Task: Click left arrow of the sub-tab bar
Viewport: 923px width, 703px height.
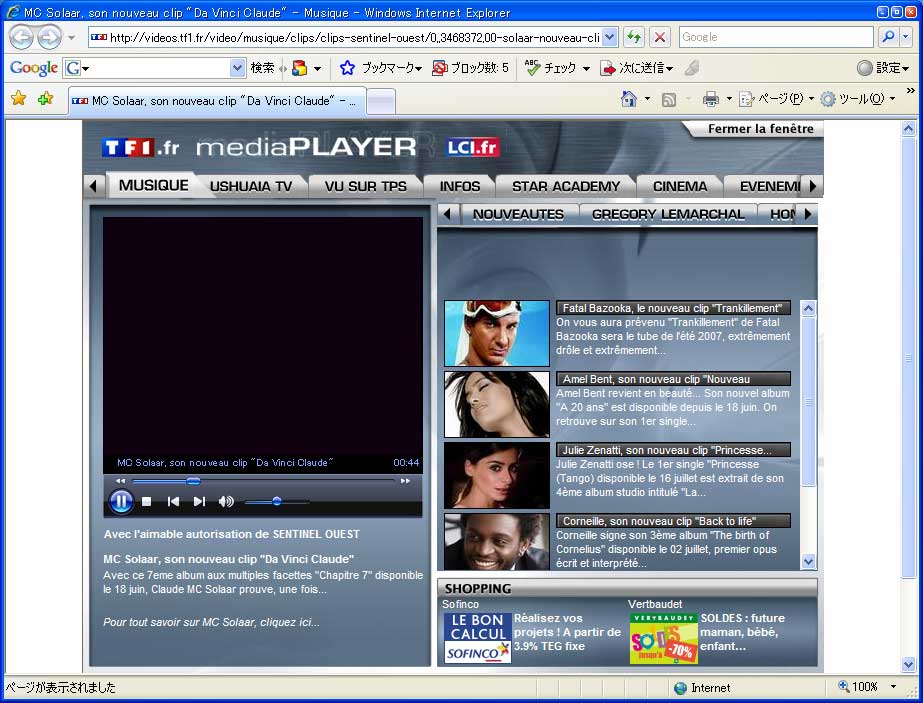Action: 447,214
